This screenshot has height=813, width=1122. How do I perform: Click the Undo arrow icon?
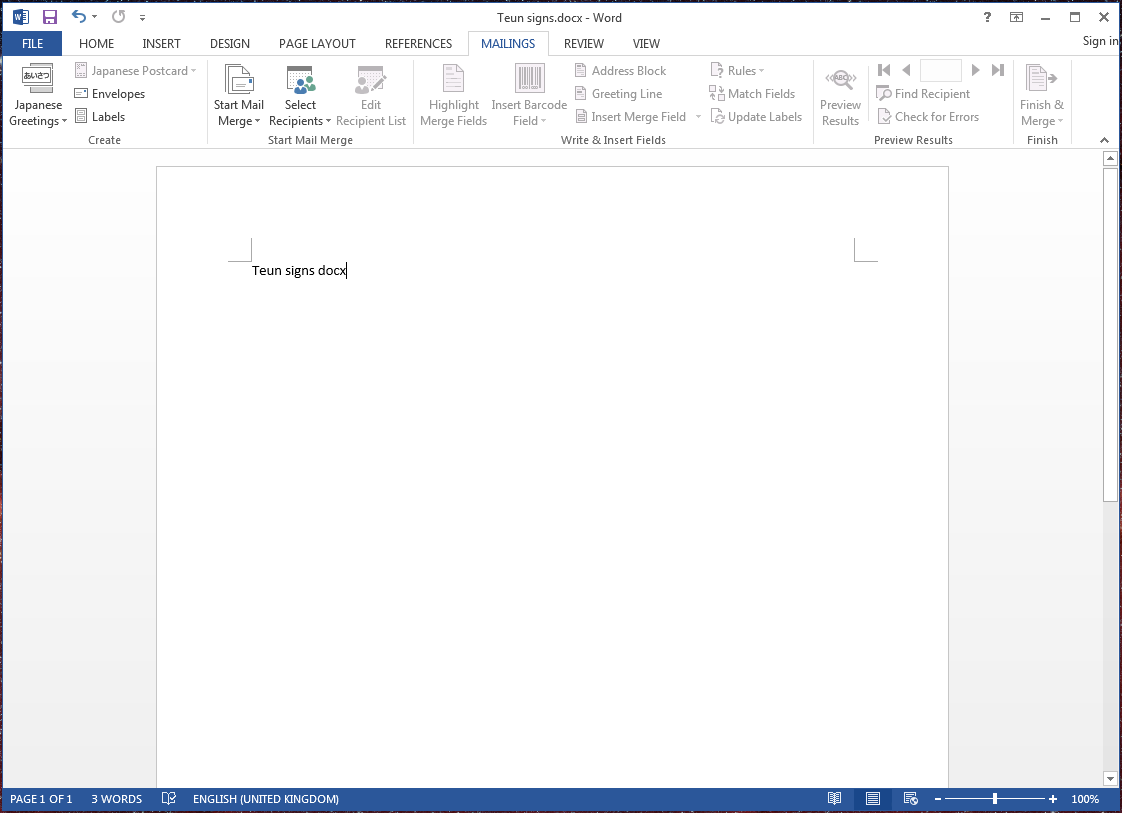tap(79, 17)
